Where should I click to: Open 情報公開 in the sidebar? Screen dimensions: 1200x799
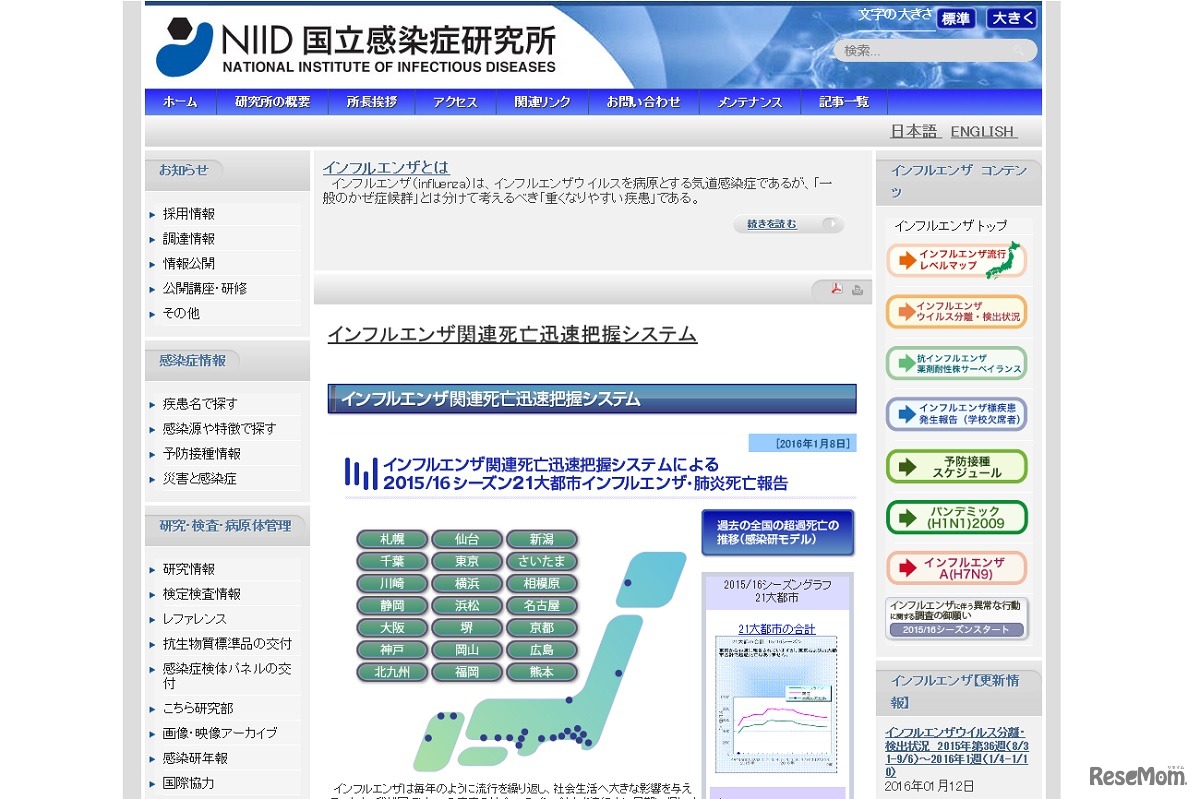click(x=188, y=264)
